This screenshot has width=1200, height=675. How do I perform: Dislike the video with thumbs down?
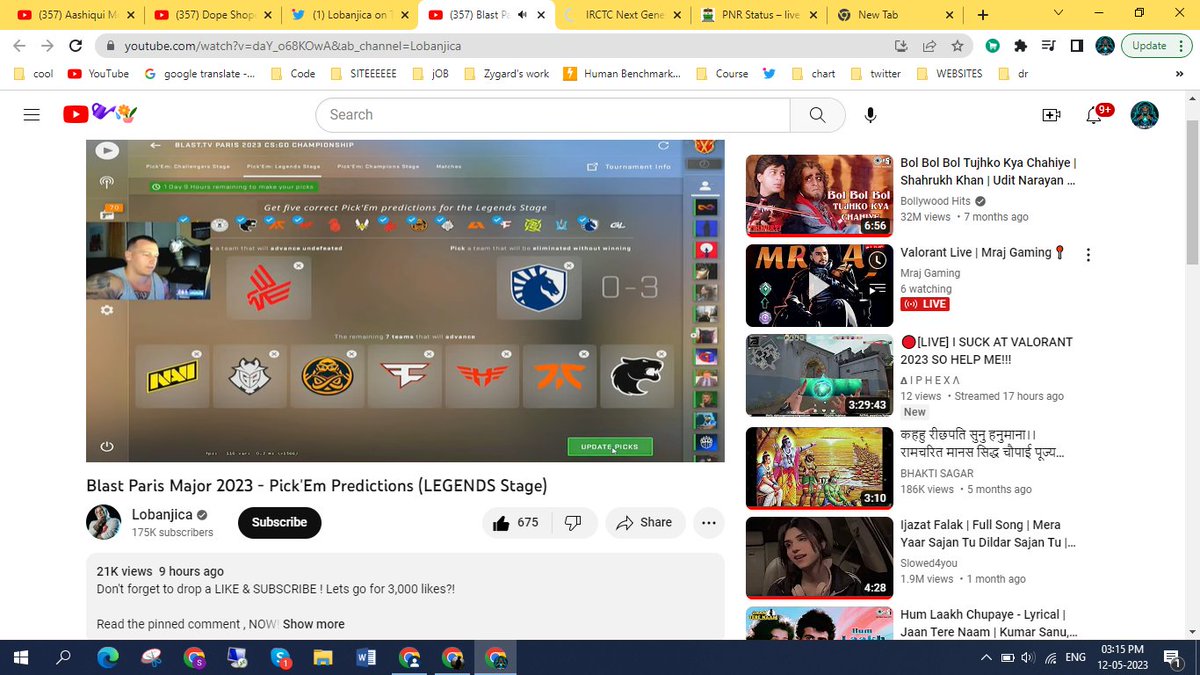[x=574, y=522]
